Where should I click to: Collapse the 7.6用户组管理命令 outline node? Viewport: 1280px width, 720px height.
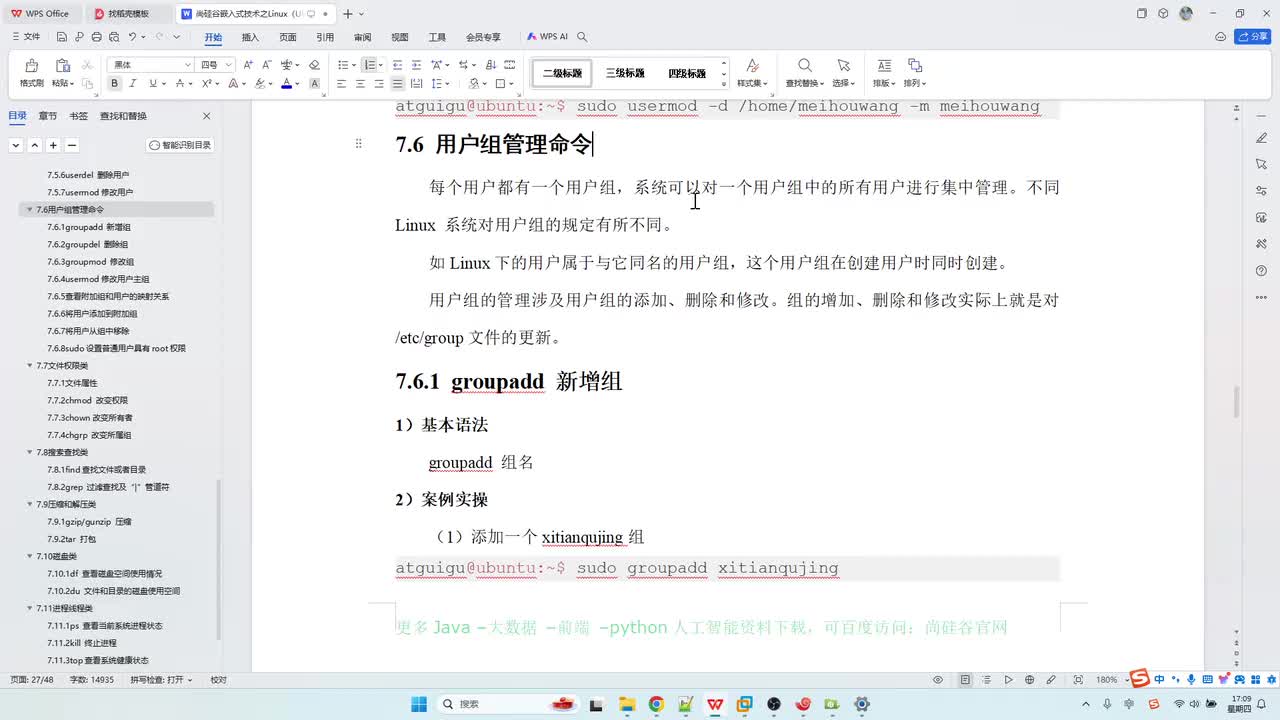(30, 210)
